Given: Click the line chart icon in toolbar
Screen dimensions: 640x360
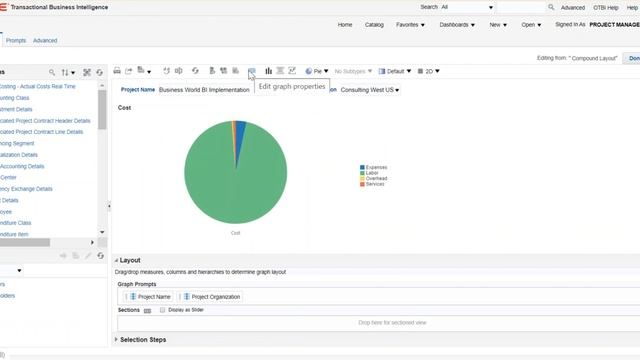Looking at the screenshot, I should (292, 71).
